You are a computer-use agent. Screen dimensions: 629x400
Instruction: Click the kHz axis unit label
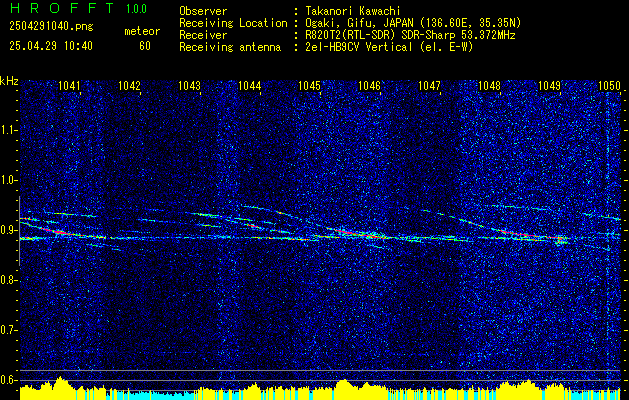9,81
